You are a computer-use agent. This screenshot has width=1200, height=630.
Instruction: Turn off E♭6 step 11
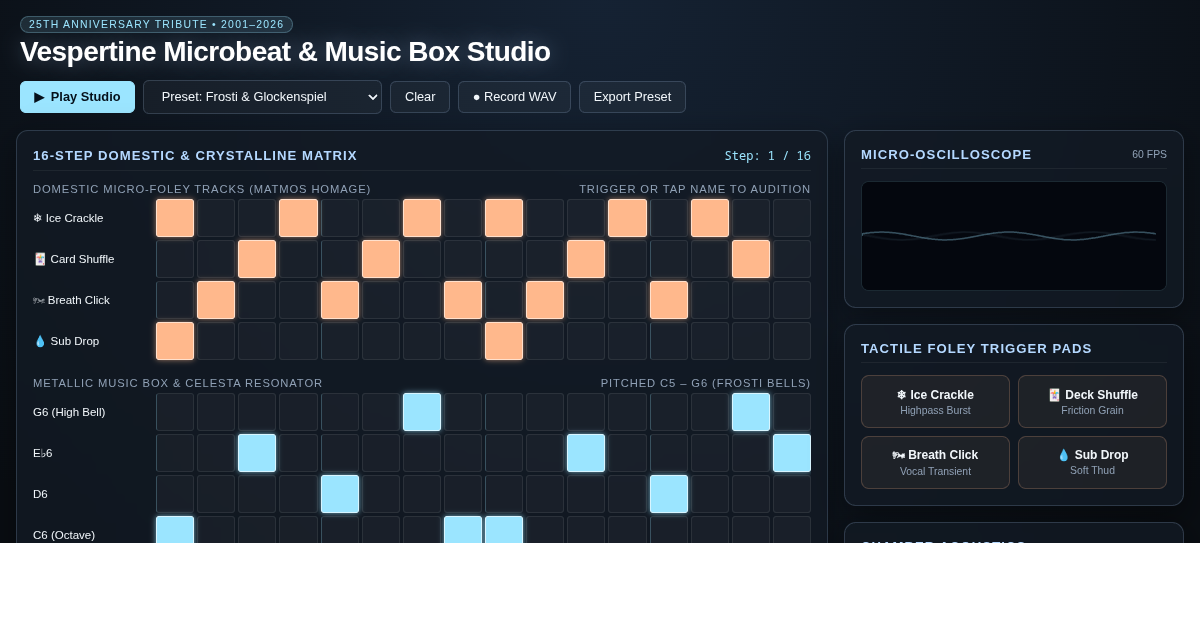tap(586, 453)
